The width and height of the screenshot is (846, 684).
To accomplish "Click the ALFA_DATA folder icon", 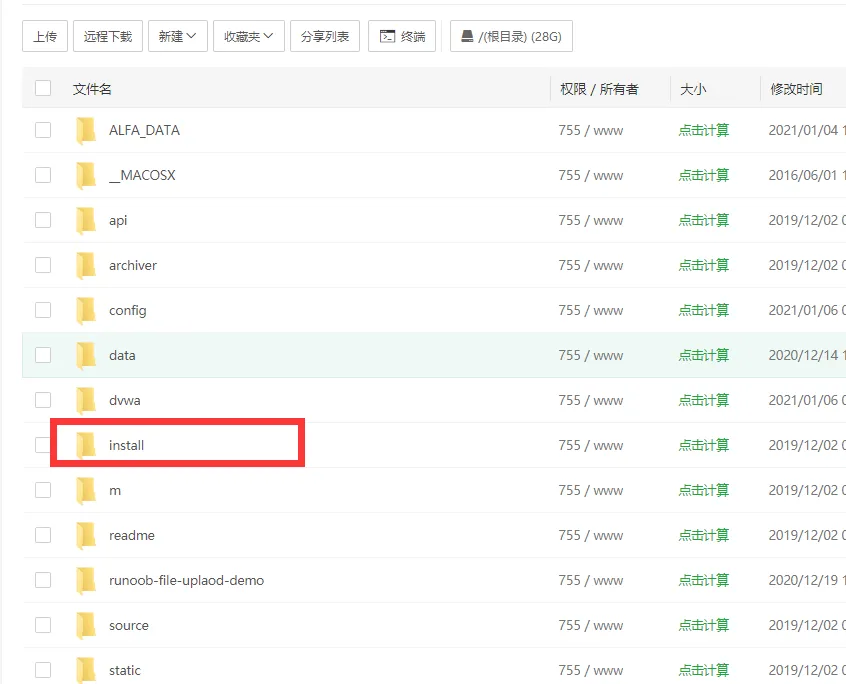I will (86, 130).
